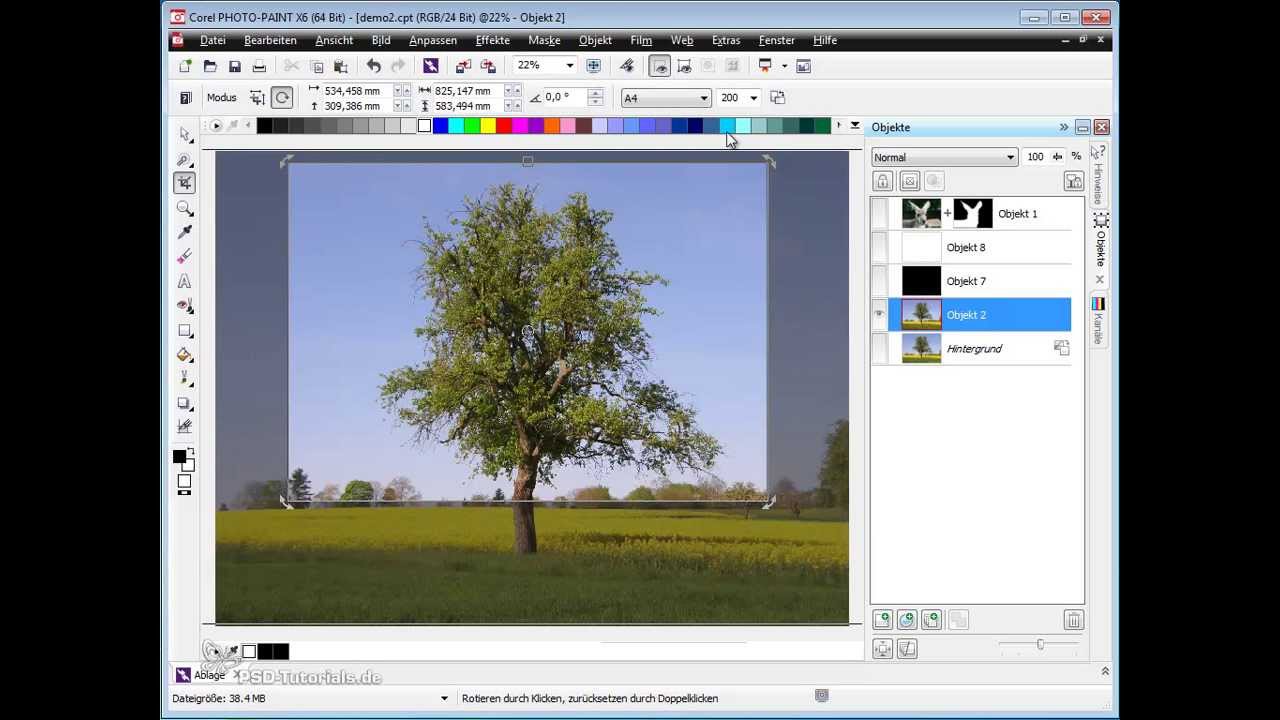
Task: Click the Objekt 1 mask thumbnail
Action: 973,213
